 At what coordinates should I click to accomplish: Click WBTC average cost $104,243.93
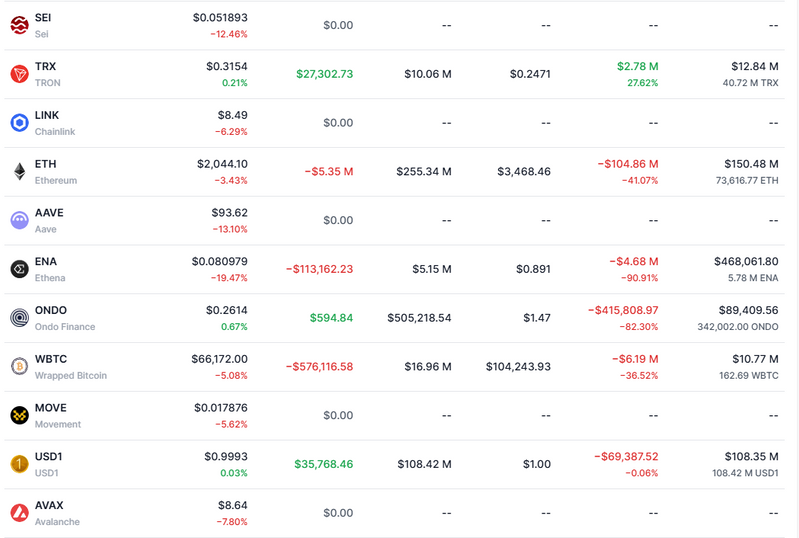point(517,367)
